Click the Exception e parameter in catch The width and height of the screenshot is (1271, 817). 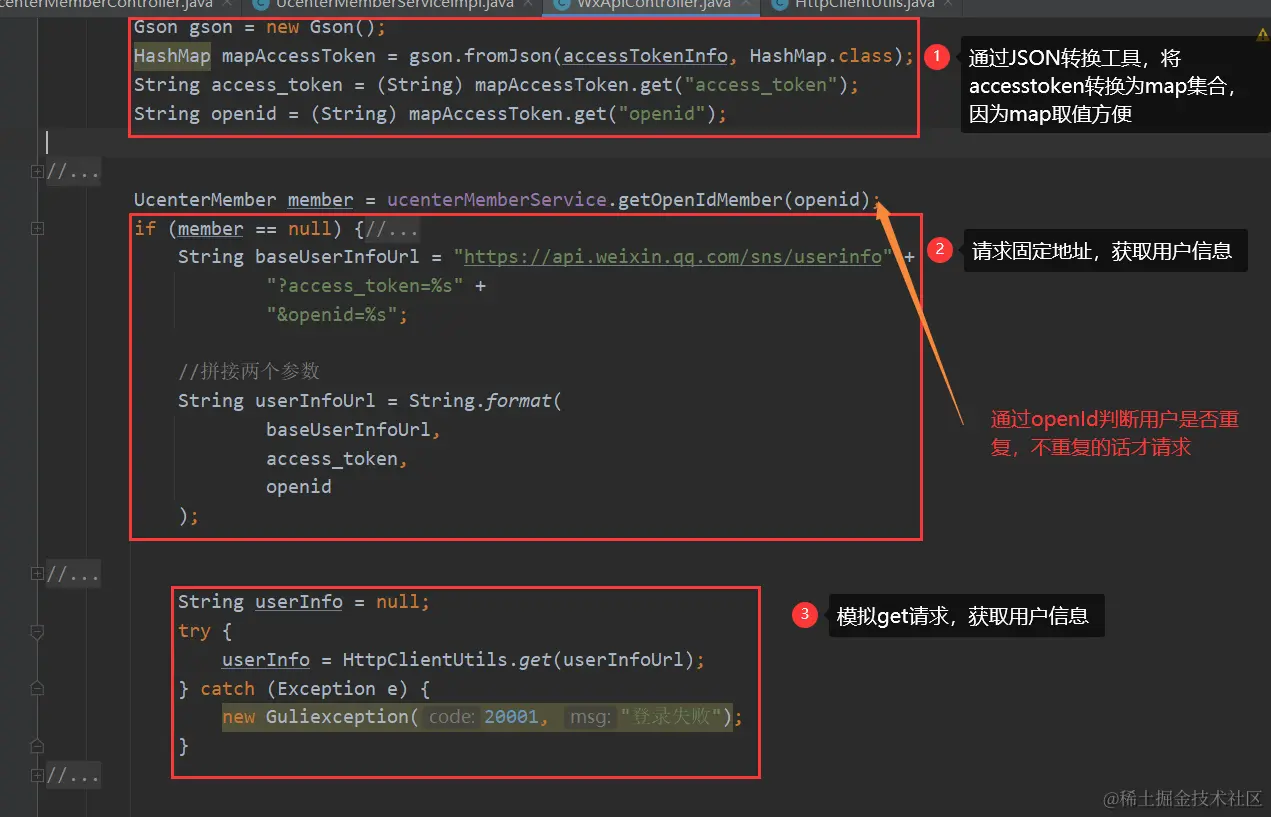click(337, 689)
